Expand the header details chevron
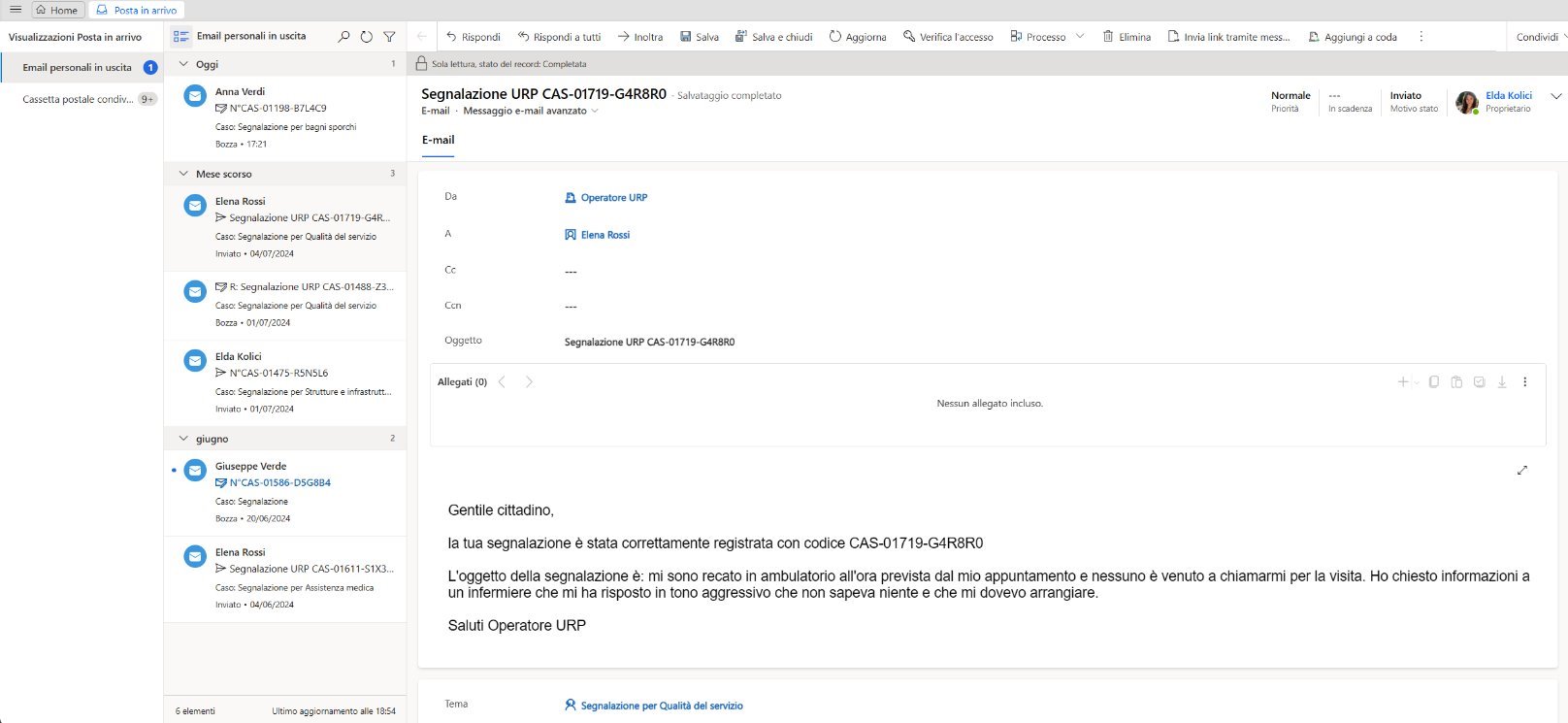 pyautogui.click(x=1556, y=96)
